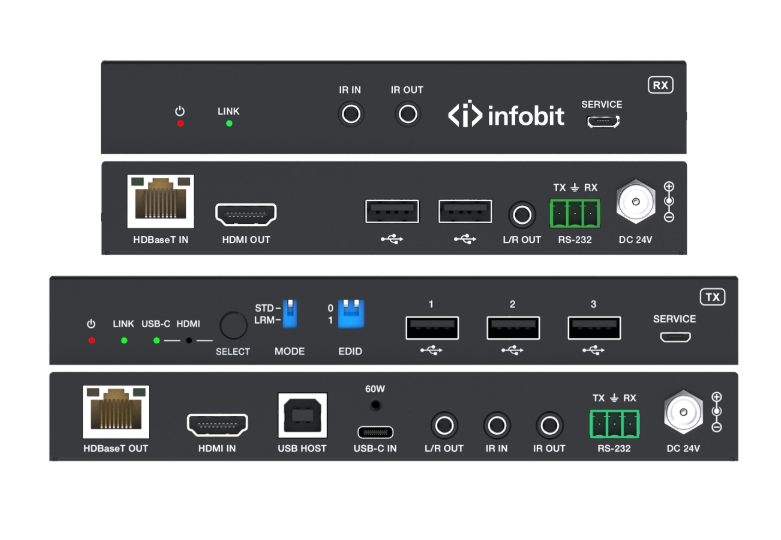Screen dimensions: 781x540
Task: Click the HDMI IN port
Action: click(x=217, y=424)
